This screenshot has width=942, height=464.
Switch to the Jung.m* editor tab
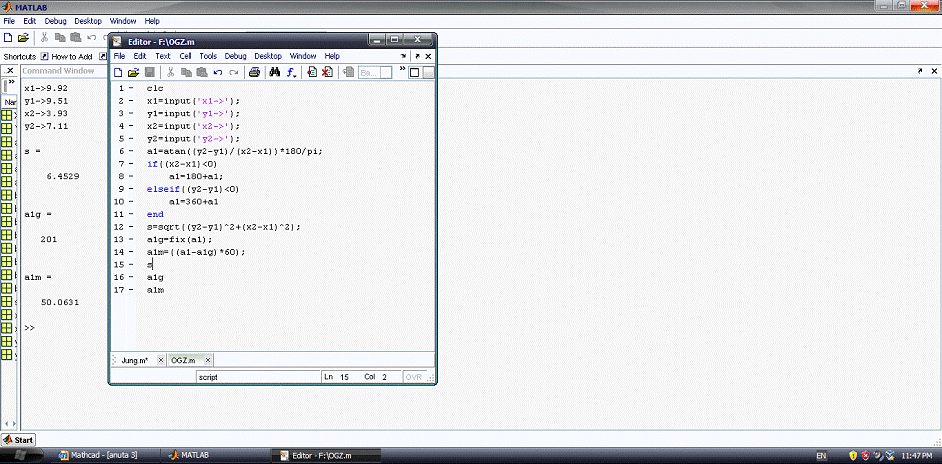[x=134, y=360]
